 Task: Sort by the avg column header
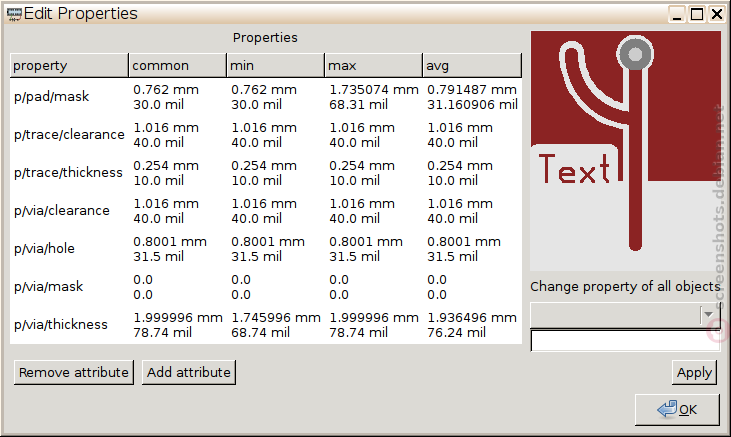(x=472, y=65)
